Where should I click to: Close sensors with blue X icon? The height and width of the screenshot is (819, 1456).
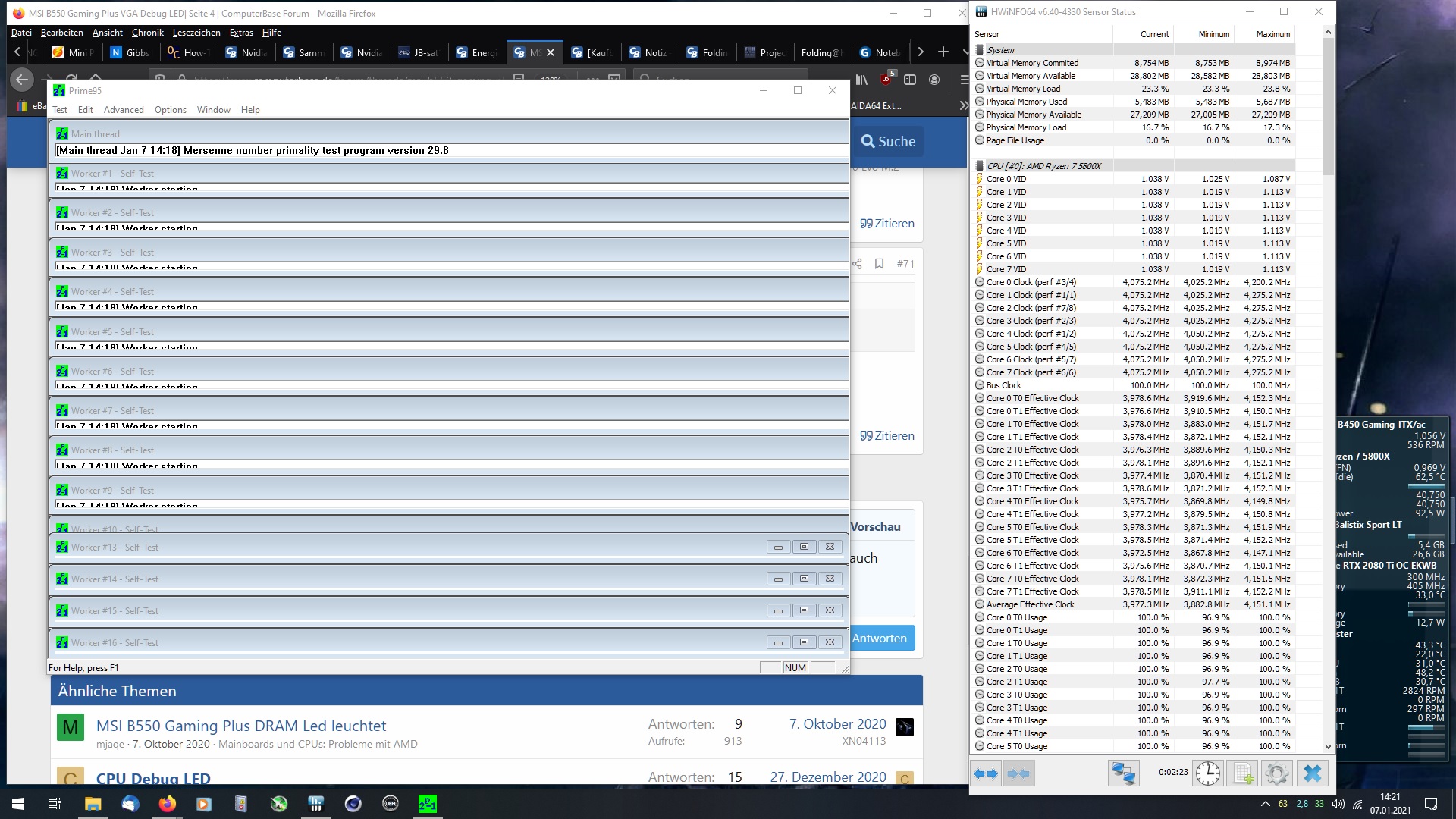click(1313, 773)
